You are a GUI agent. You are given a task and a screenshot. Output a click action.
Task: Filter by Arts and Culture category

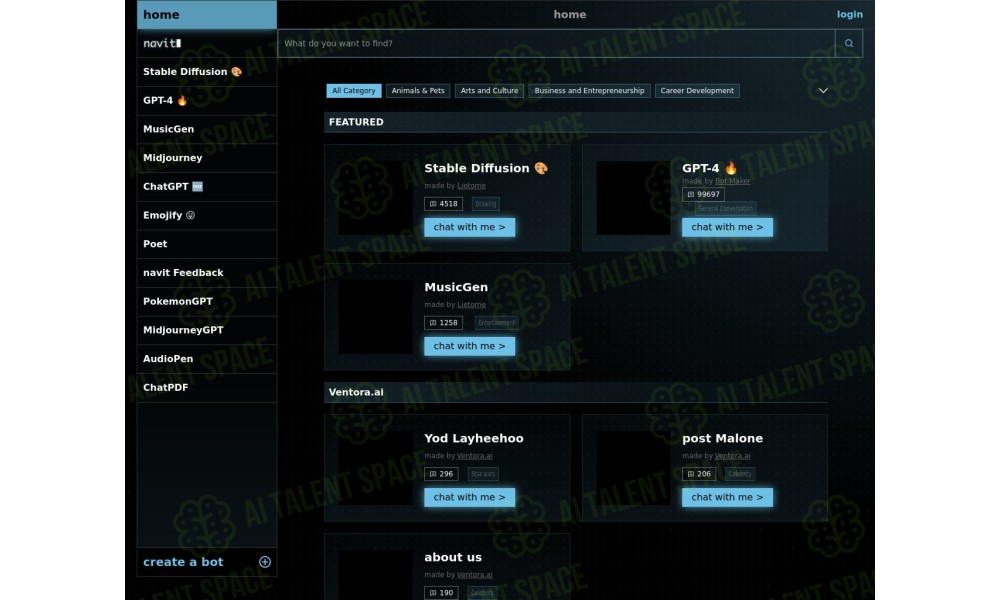pos(489,91)
